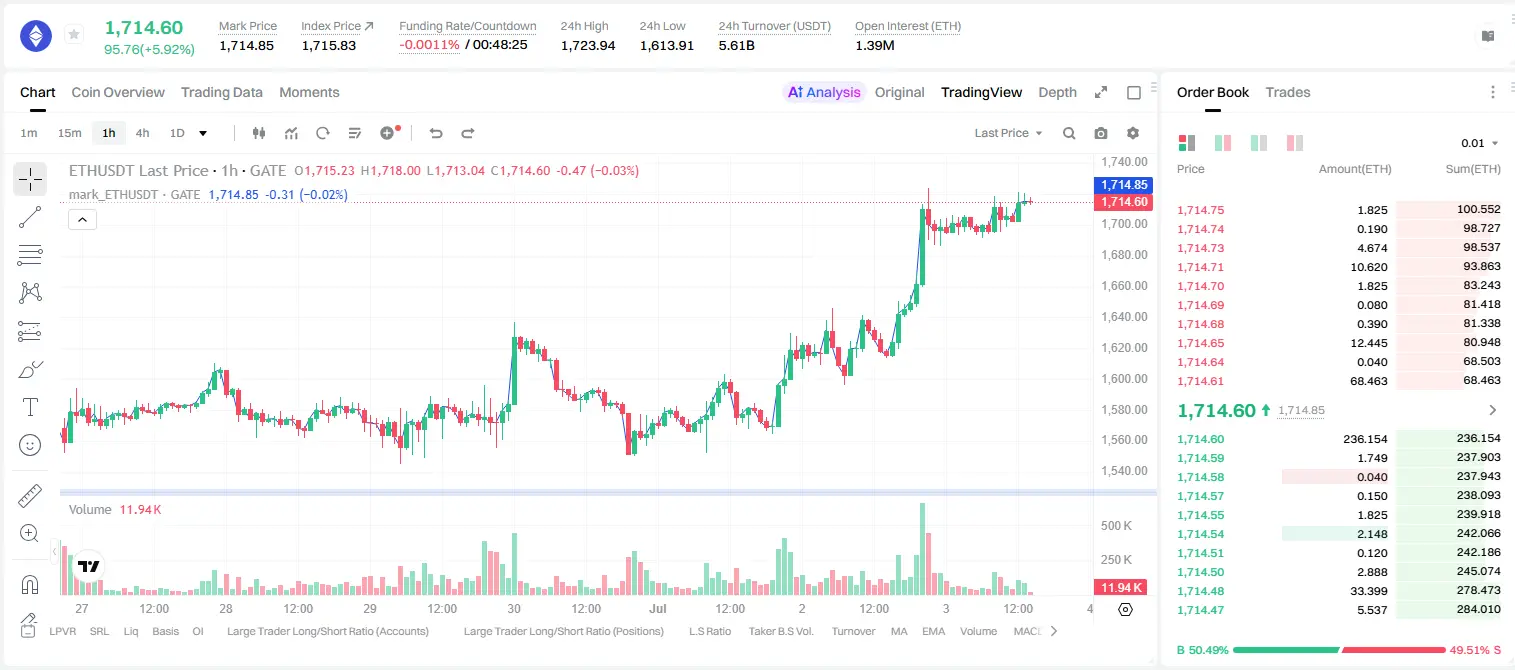Select the text annotation tool
Viewport: 1515px width, 670px height.
tap(30, 407)
